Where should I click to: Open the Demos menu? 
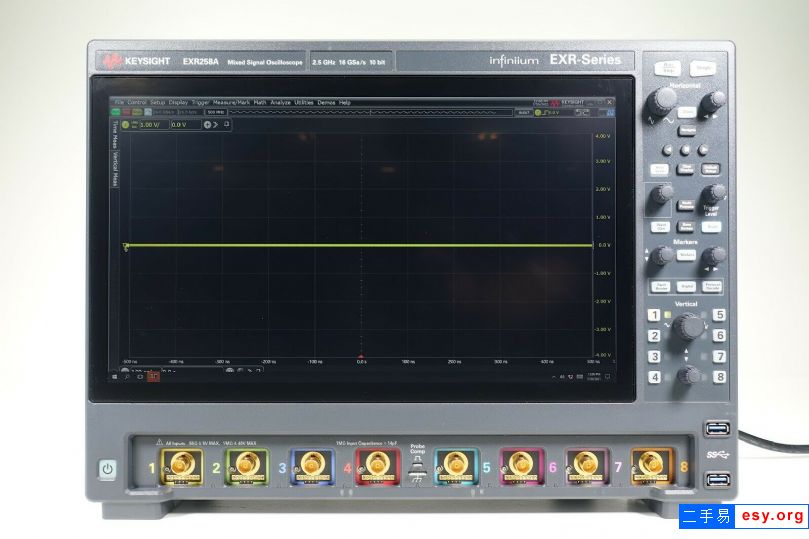[326, 102]
